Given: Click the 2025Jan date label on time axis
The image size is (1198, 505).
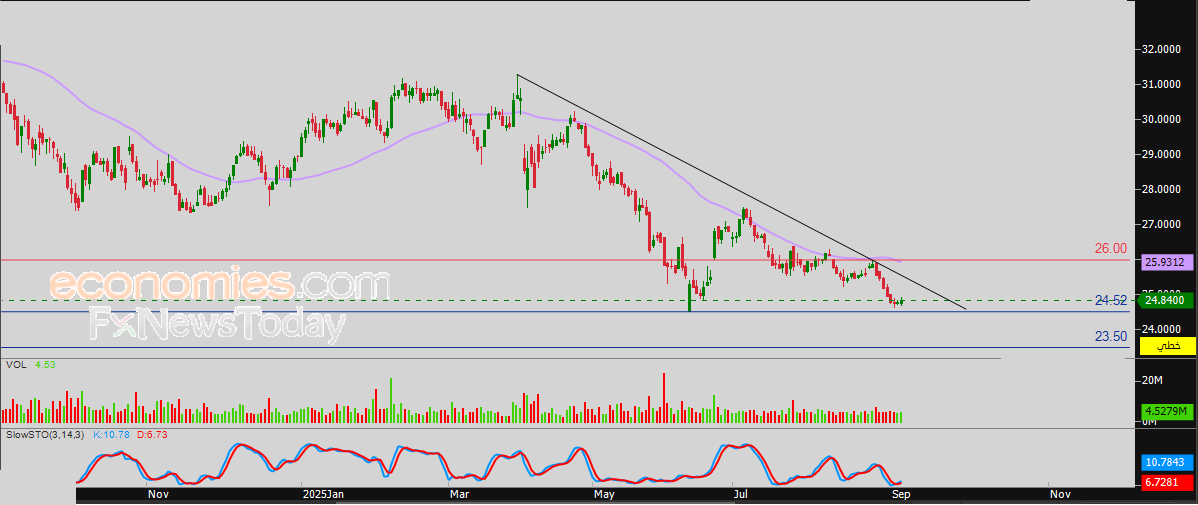Looking at the screenshot, I should pyautogui.click(x=322, y=495).
